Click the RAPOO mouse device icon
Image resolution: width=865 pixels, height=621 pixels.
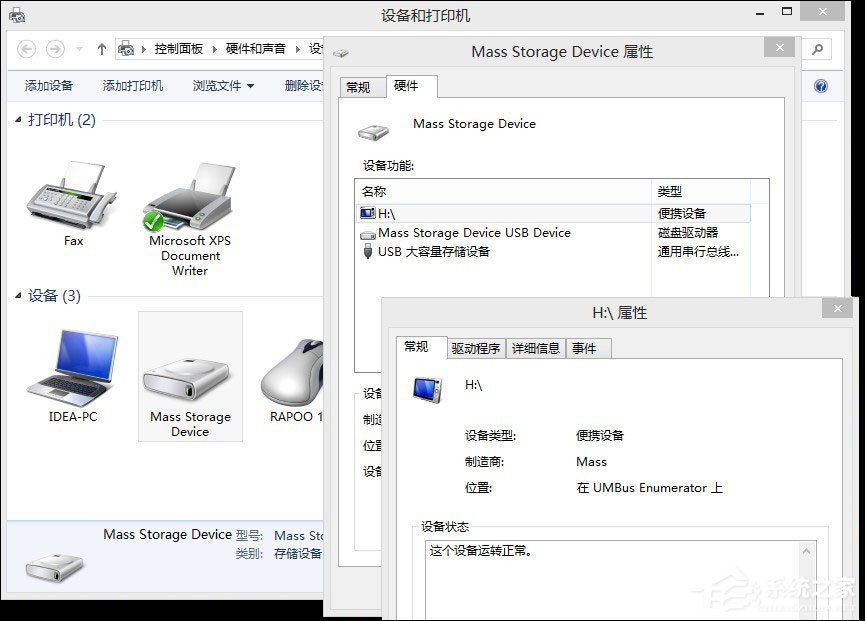(x=295, y=375)
